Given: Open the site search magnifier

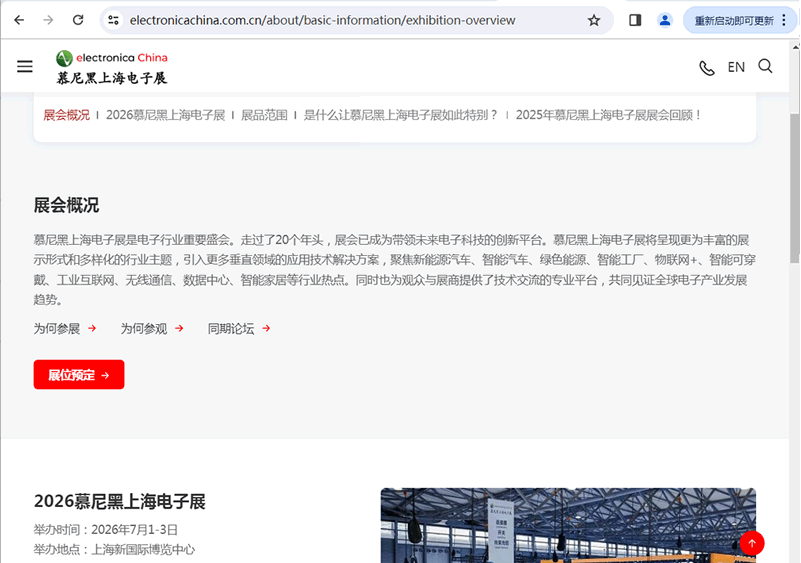Looking at the screenshot, I should (765, 66).
